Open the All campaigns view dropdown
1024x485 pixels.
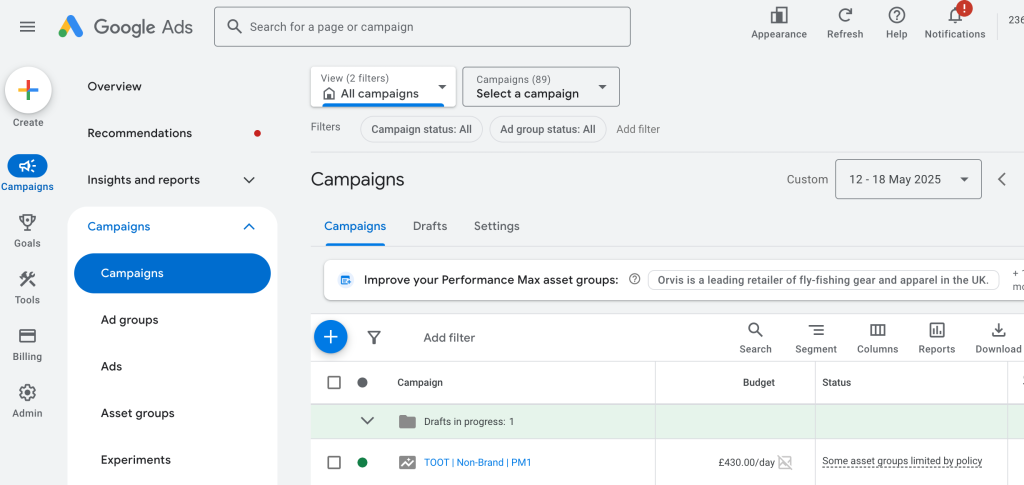click(x=383, y=87)
